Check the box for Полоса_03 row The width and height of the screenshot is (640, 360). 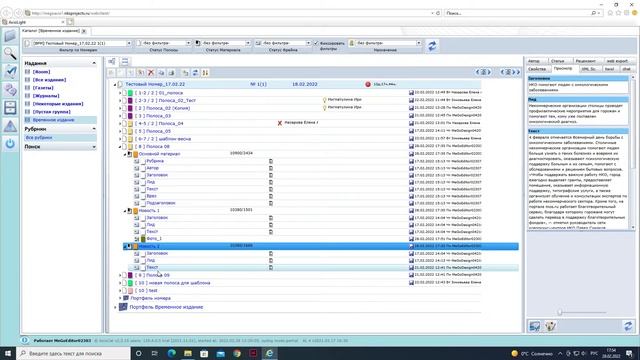coord(124,116)
